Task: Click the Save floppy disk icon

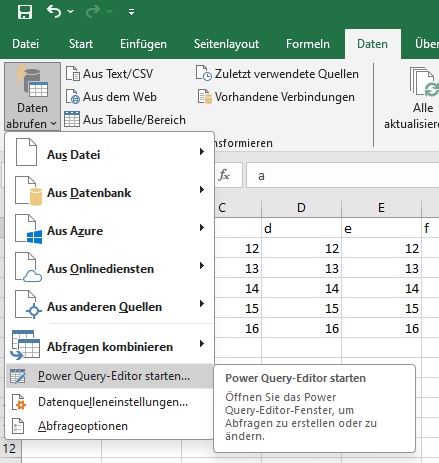Action: (25, 12)
